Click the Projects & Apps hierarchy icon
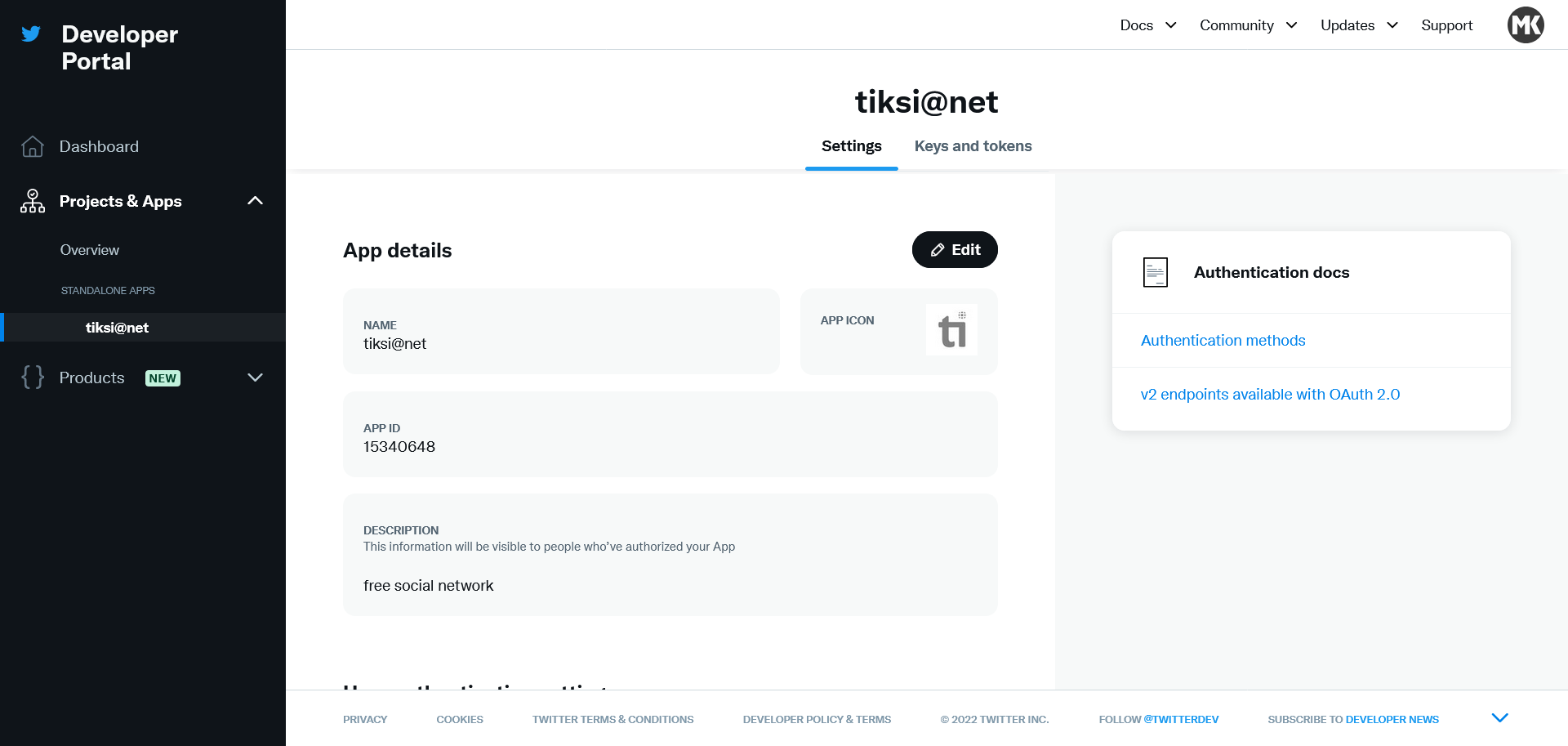 33,201
